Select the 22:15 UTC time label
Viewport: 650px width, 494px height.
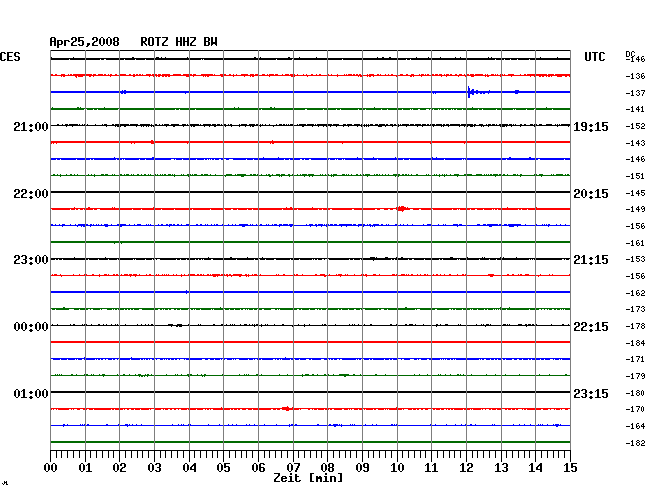pos(591,327)
